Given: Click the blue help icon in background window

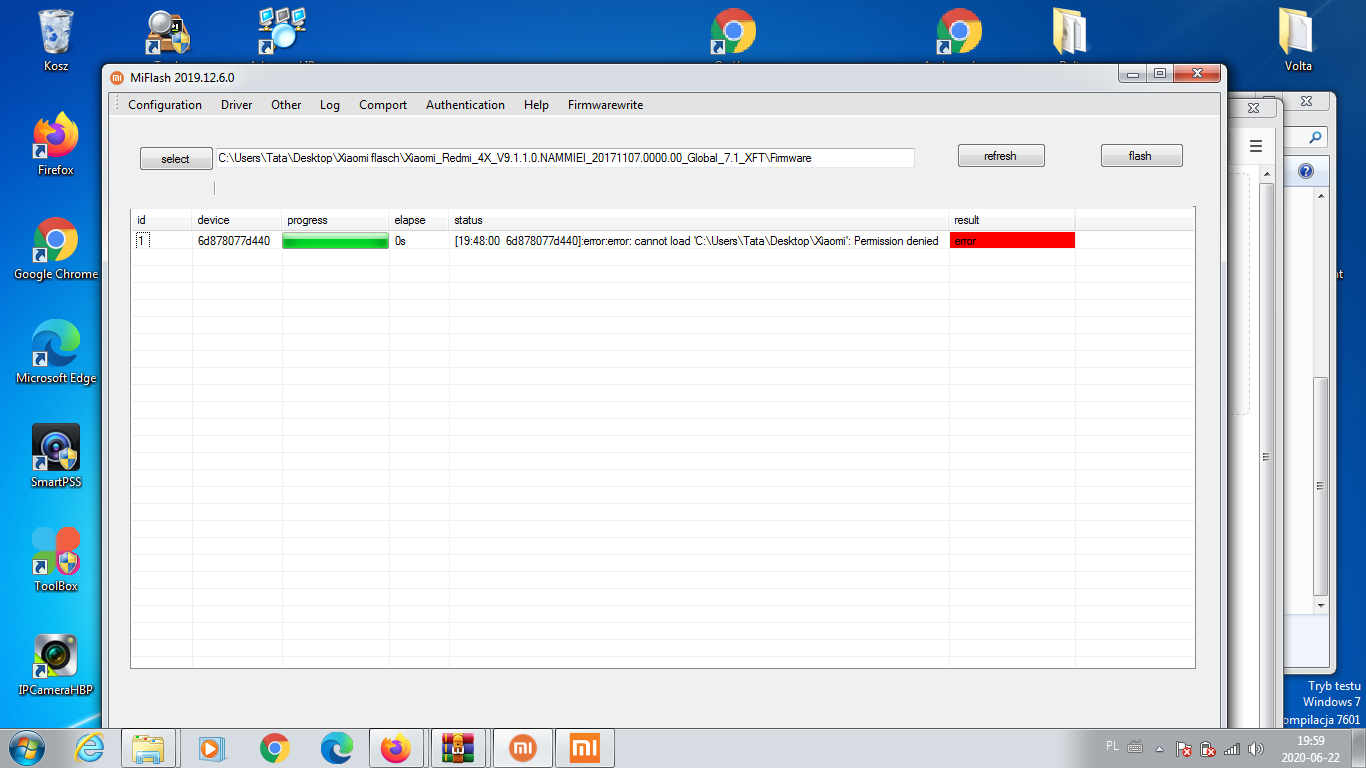Looking at the screenshot, I should tap(1305, 171).
